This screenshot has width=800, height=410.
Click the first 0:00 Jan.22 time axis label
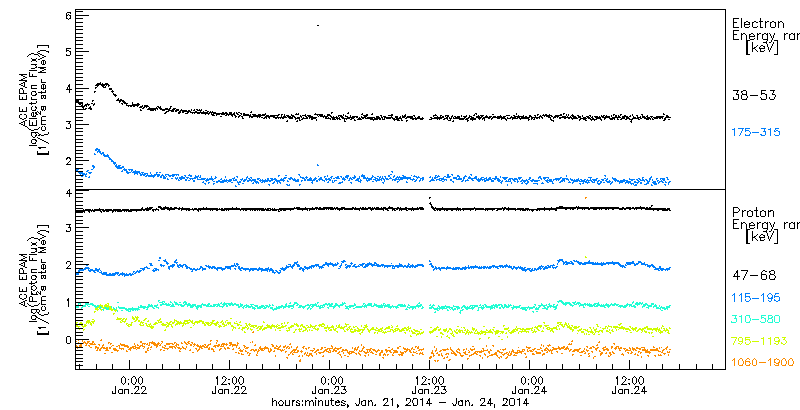pyautogui.click(x=130, y=385)
